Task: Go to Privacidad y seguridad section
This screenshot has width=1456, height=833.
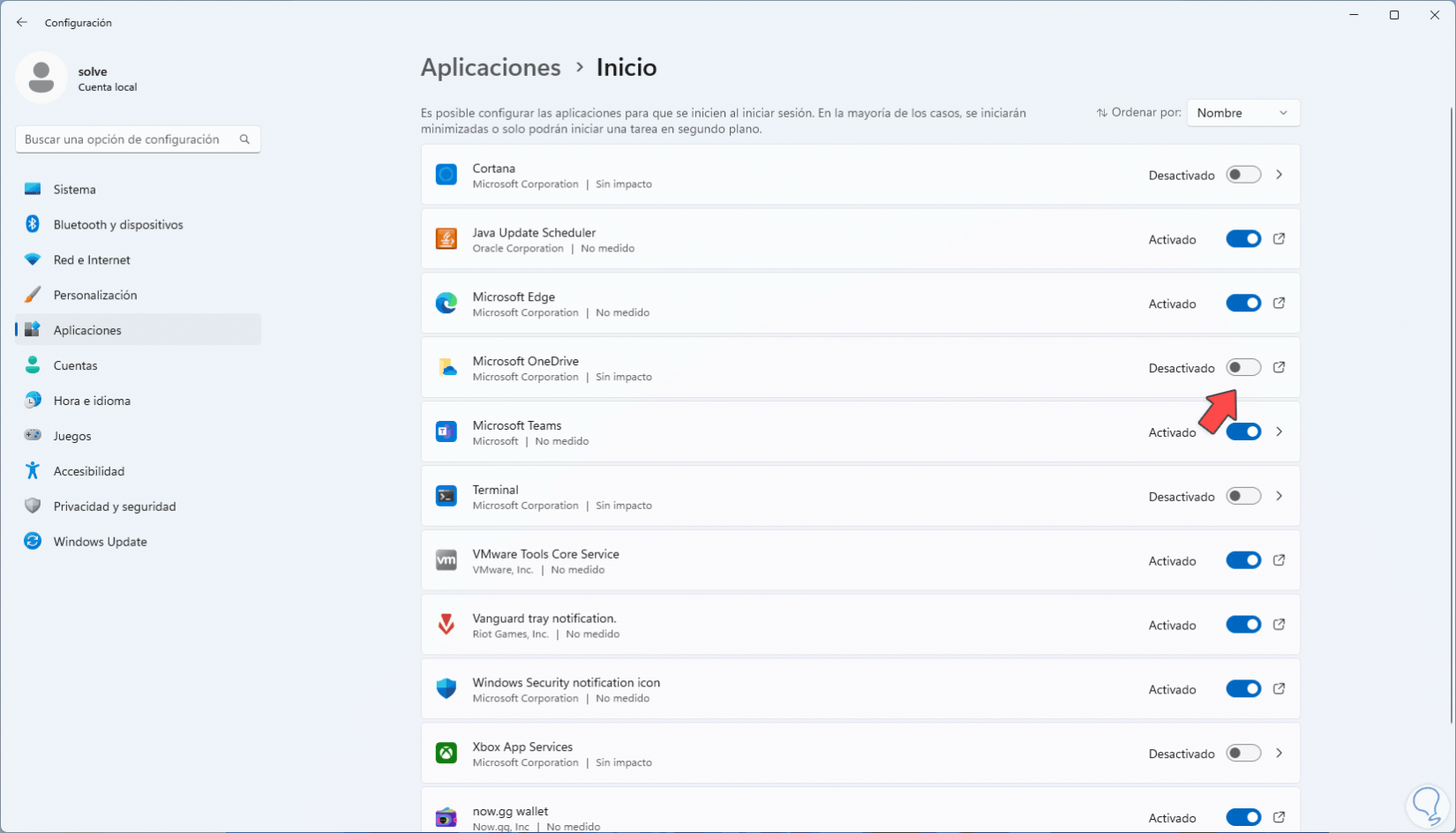Action: tap(115, 507)
